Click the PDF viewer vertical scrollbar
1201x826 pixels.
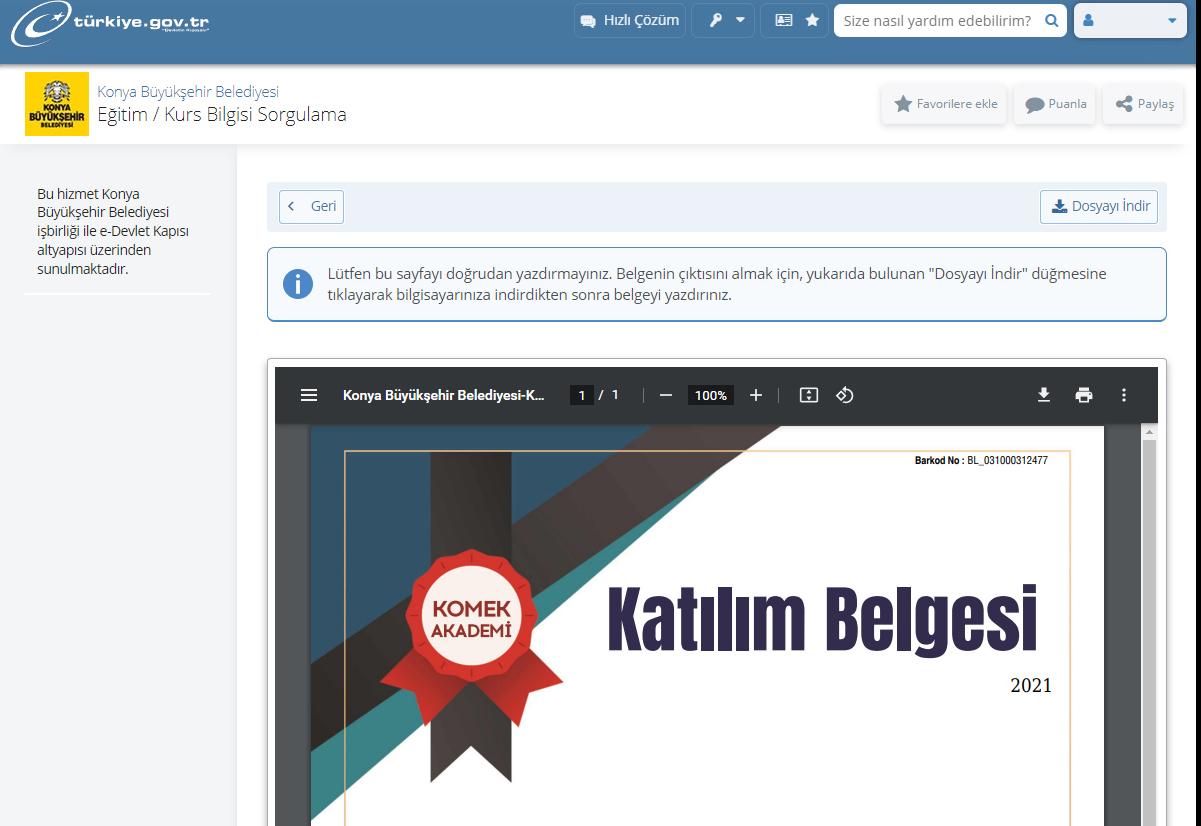pos(1149,630)
